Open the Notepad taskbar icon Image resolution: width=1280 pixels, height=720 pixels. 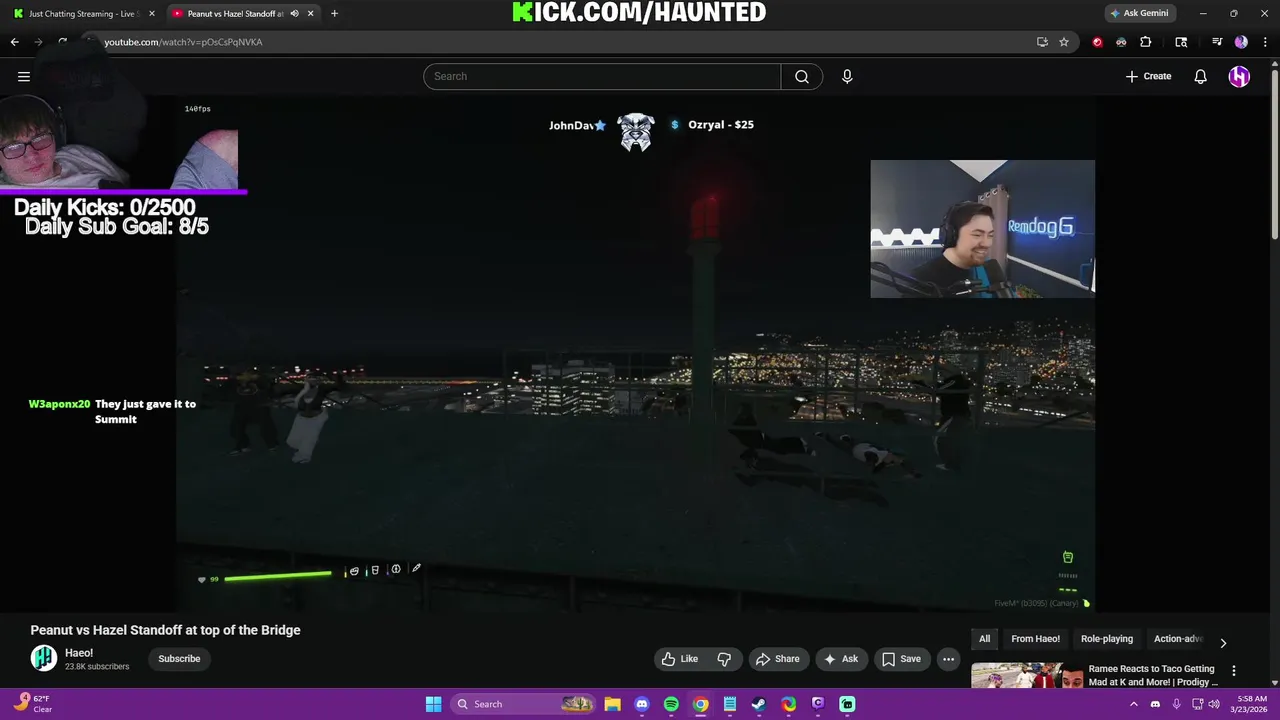730,704
